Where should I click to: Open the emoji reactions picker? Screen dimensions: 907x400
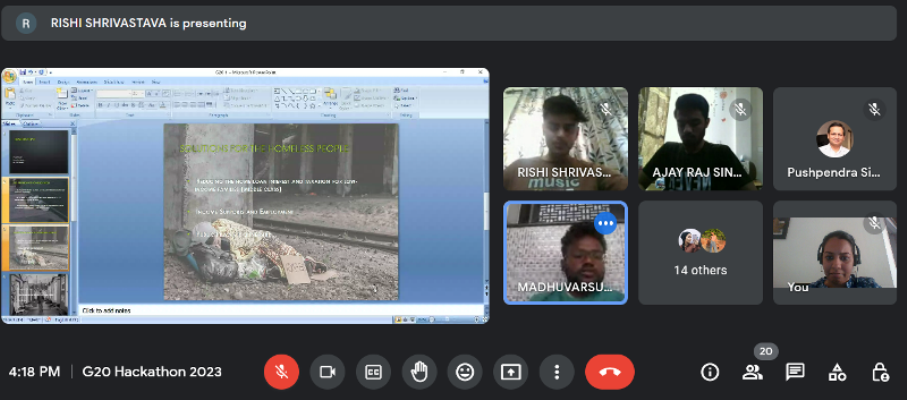coord(465,371)
